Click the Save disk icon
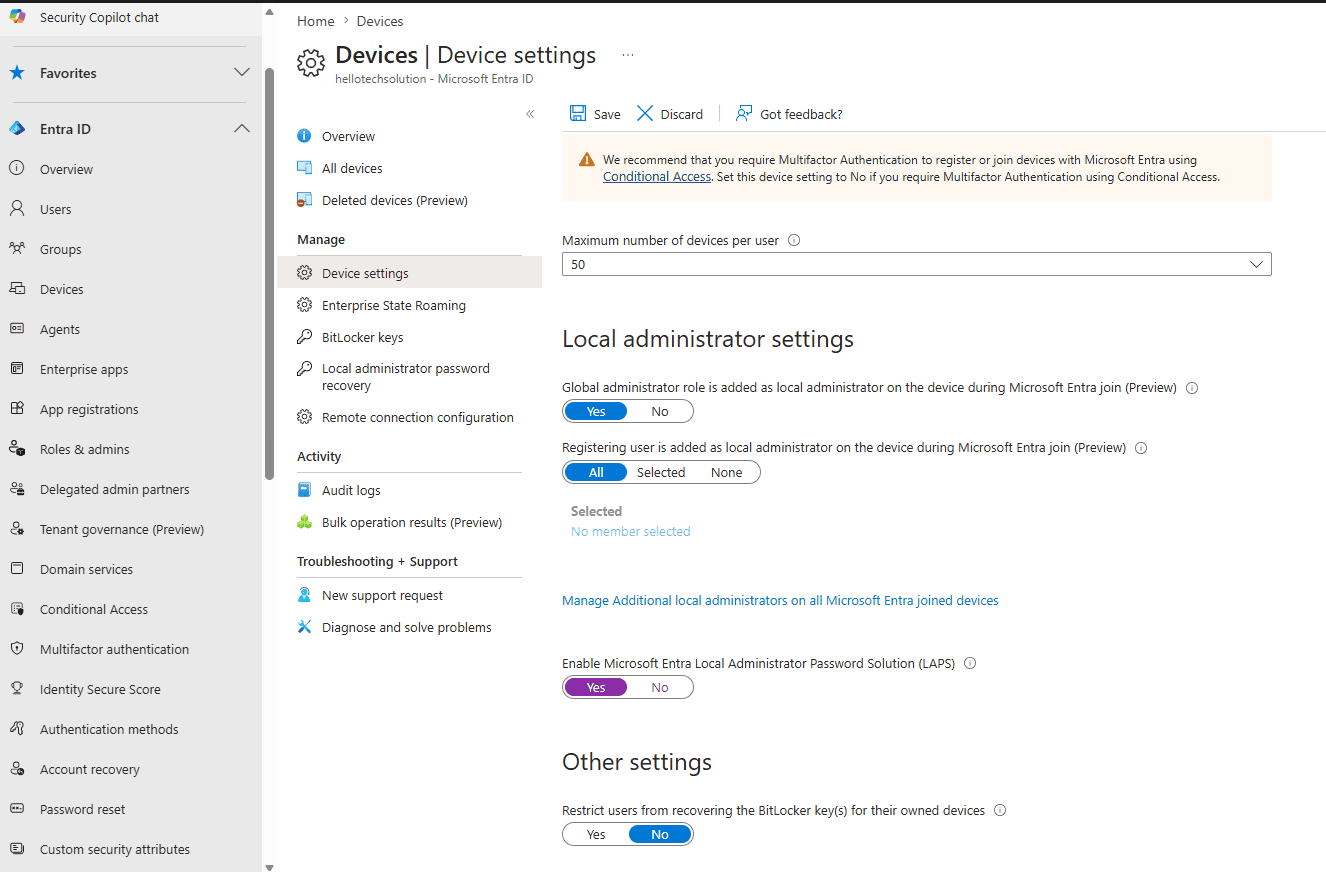 click(x=578, y=114)
